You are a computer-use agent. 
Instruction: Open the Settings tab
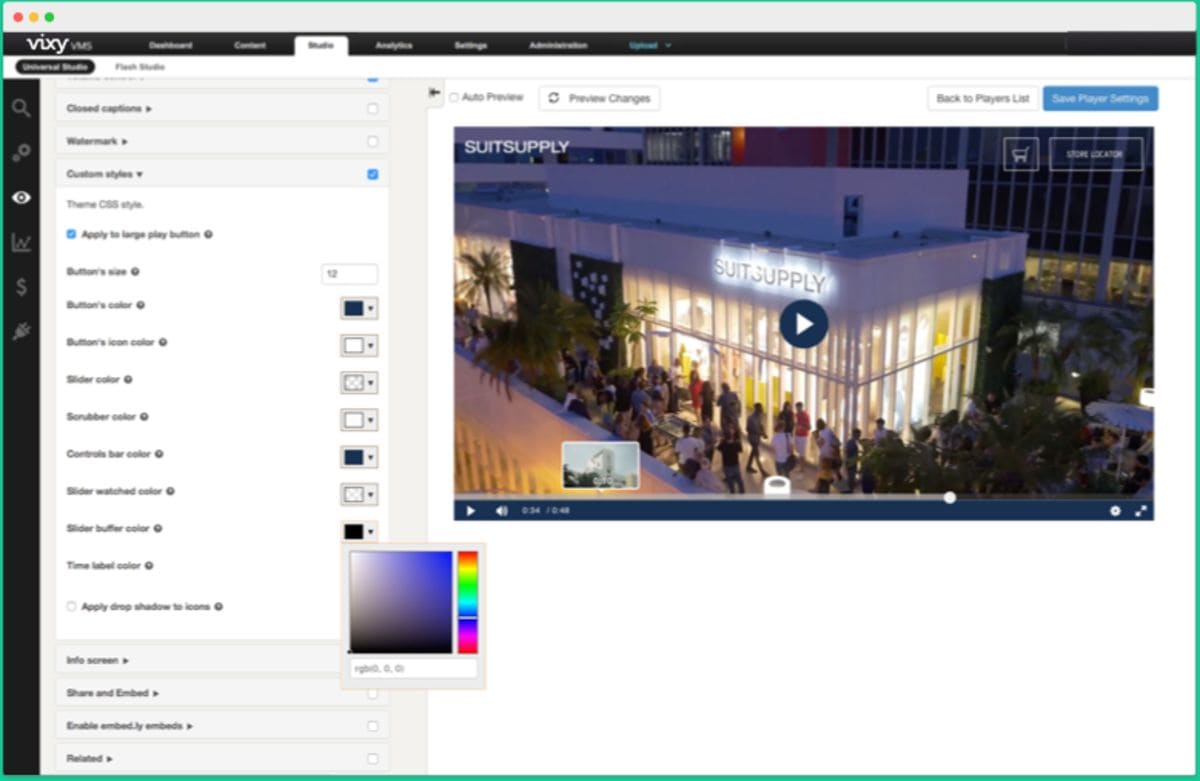coord(471,45)
